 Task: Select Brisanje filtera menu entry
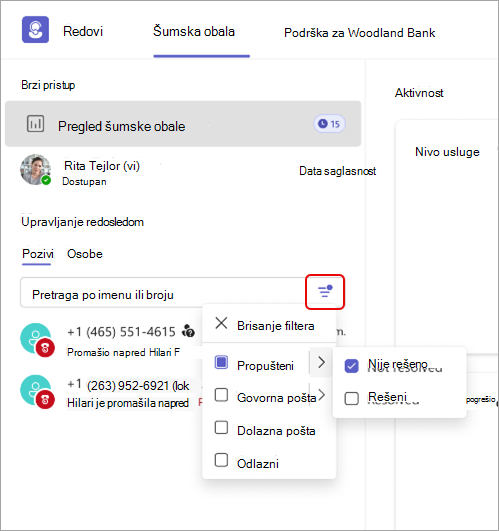coord(269,325)
